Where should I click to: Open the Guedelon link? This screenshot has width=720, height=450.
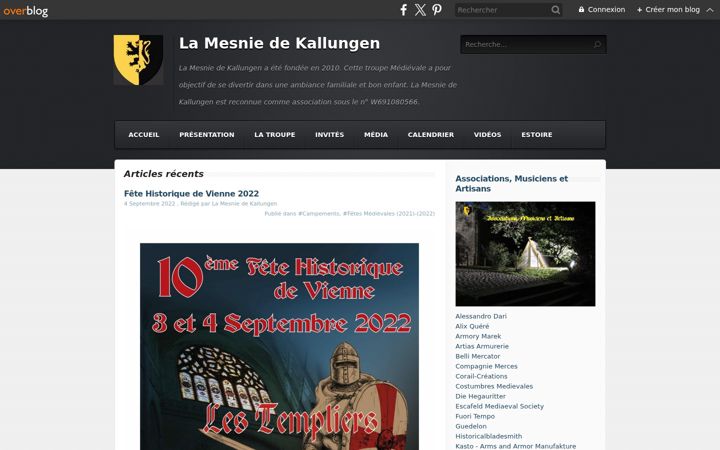click(471, 427)
